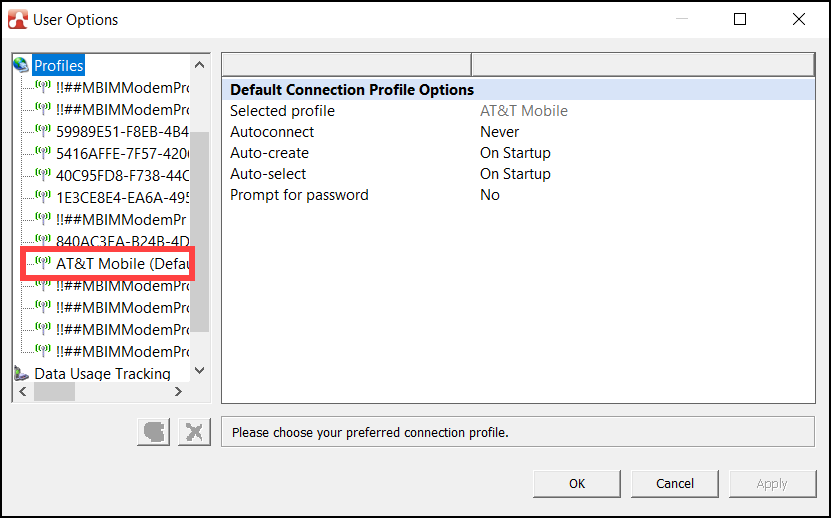
Task: Select the Profiles tree node
Action: click(x=59, y=65)
